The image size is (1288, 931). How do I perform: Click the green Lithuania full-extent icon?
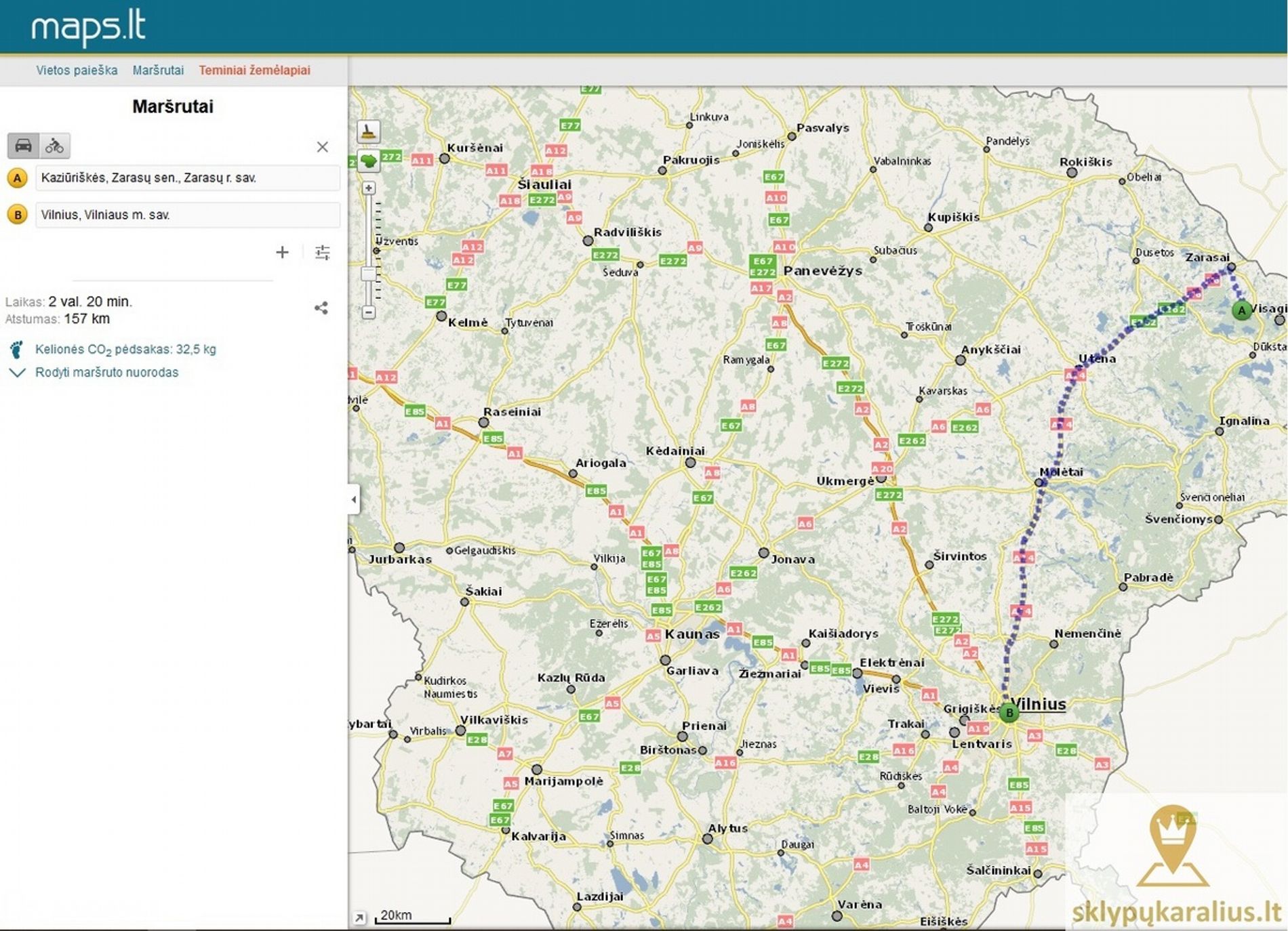[368, 161]
